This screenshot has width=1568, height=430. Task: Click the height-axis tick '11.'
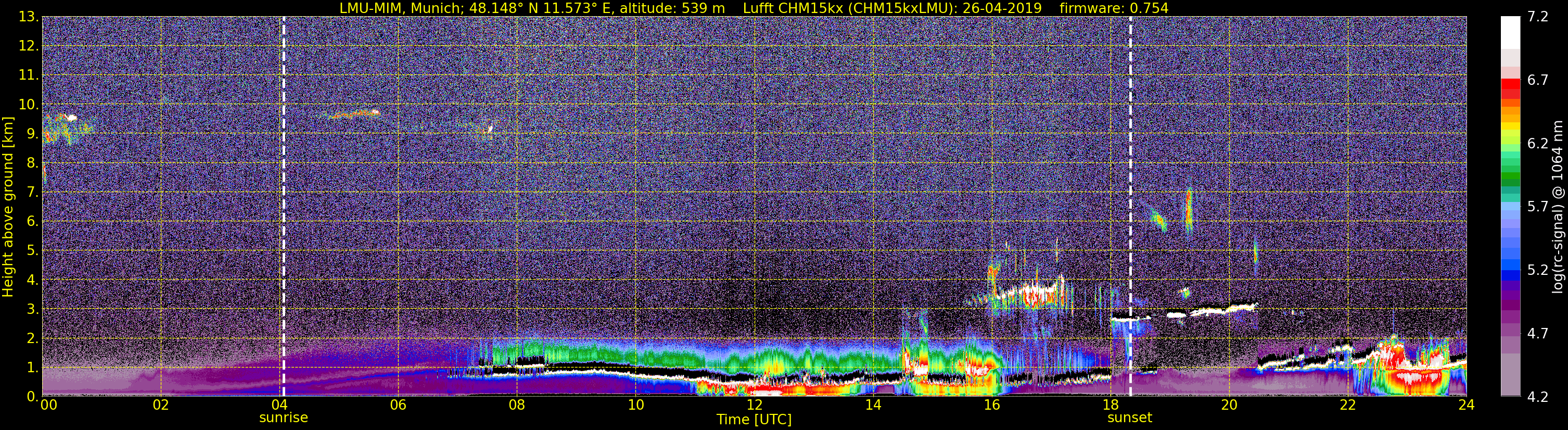29,75
